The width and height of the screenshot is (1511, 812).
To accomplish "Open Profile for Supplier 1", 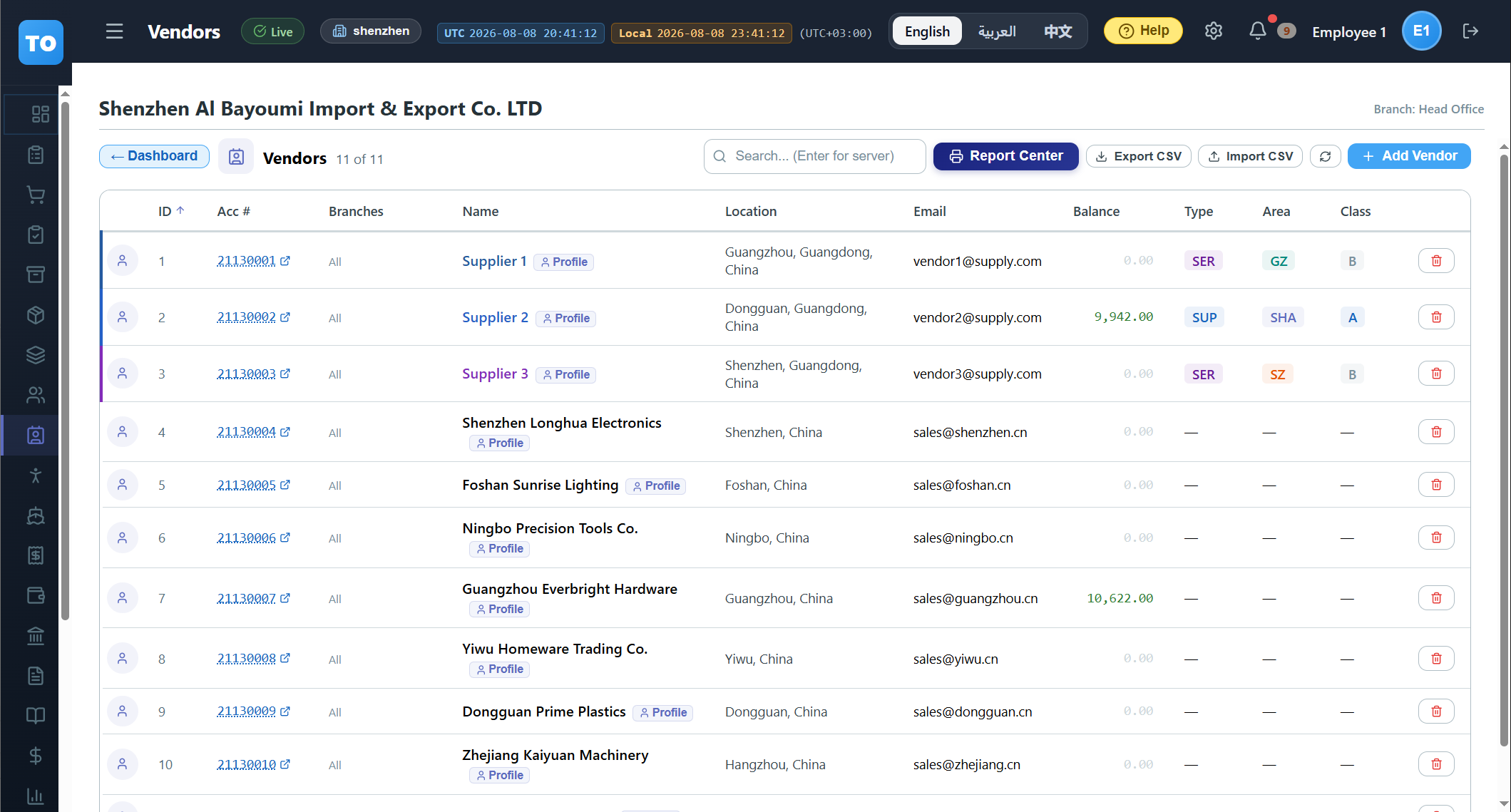I will click(x=563, y=262).
